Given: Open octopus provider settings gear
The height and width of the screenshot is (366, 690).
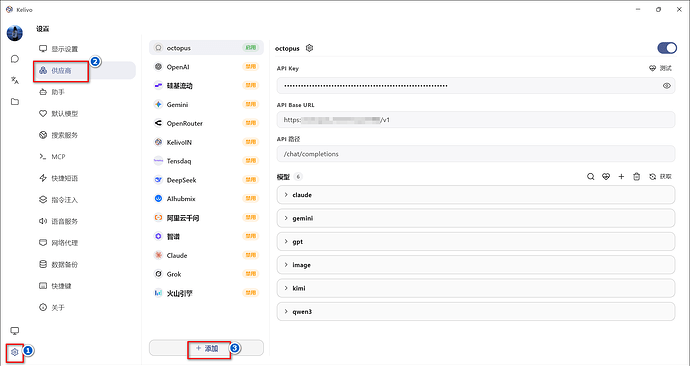Looking at the screenshot, I should [309, 48].
